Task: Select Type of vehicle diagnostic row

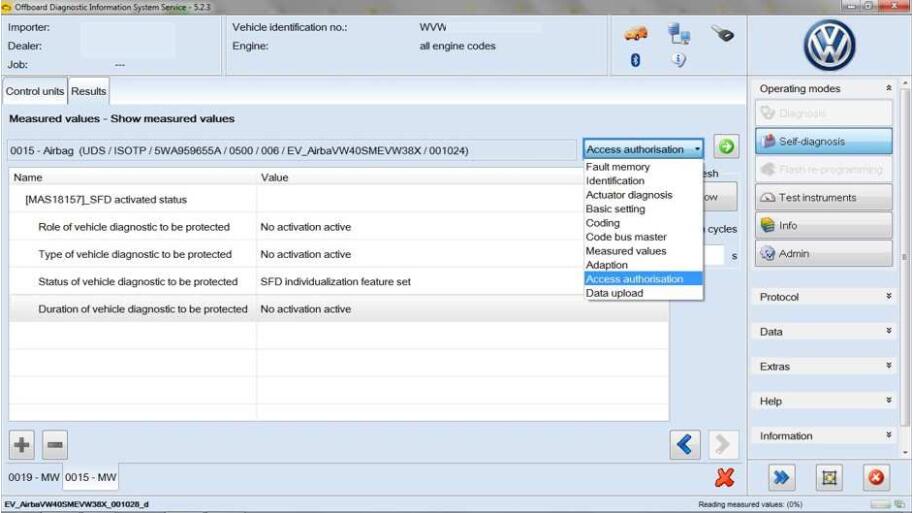Action: tap(338, 254)
